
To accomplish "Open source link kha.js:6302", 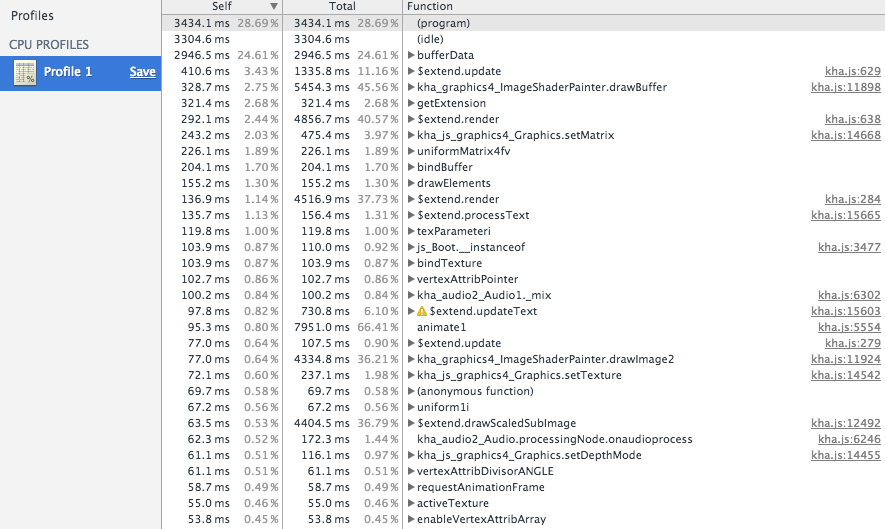I will (849, 295).
